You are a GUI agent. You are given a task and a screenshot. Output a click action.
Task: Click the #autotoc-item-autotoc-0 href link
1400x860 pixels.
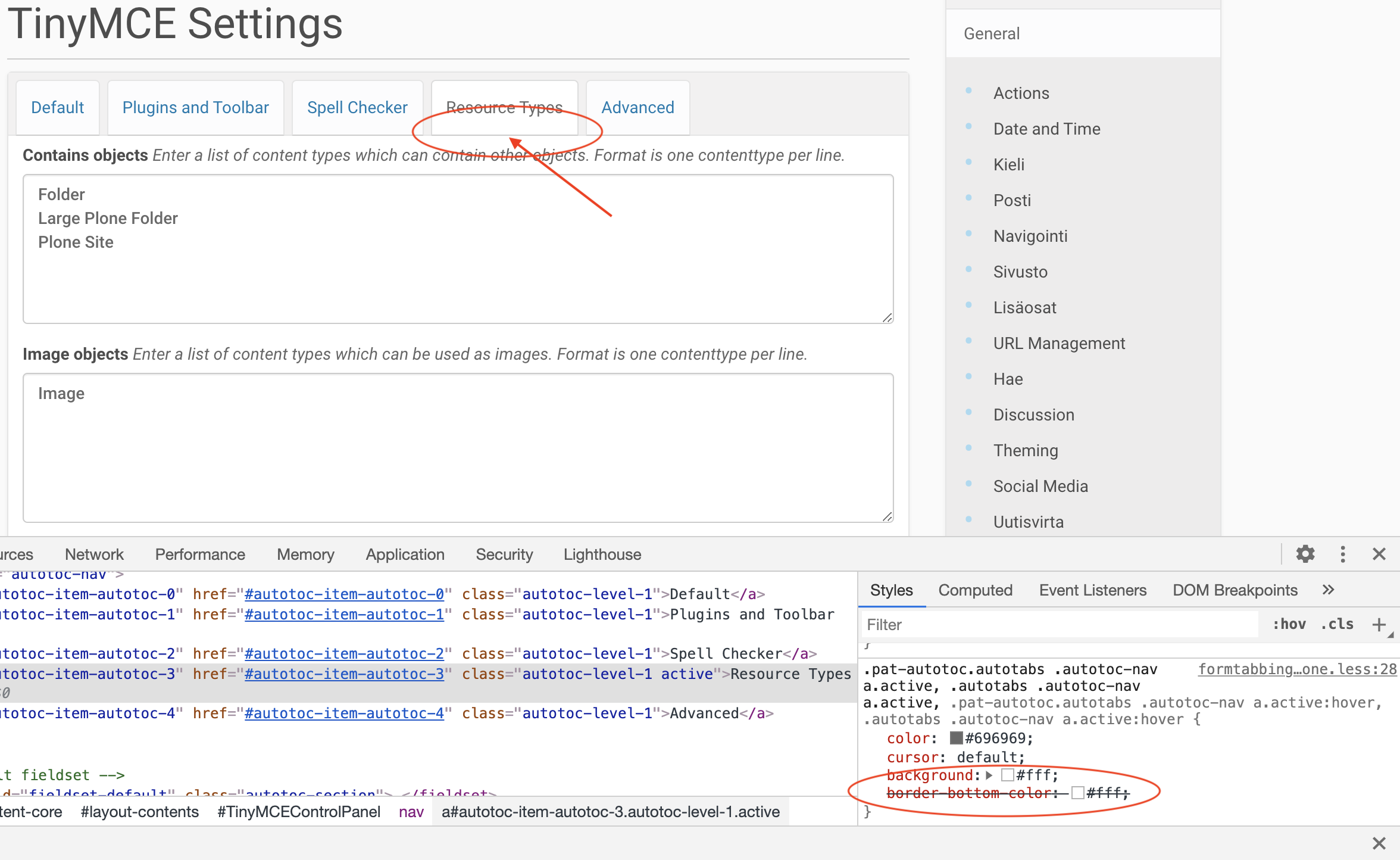coord(344,594)
